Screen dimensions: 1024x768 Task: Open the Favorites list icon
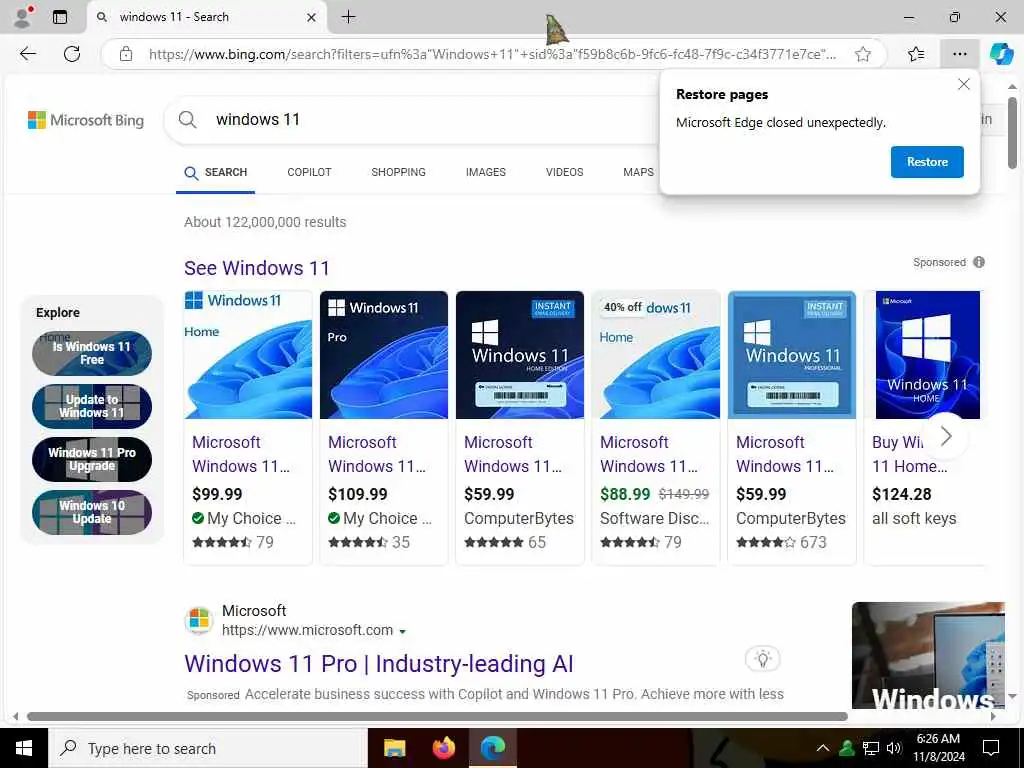point(916,54)
